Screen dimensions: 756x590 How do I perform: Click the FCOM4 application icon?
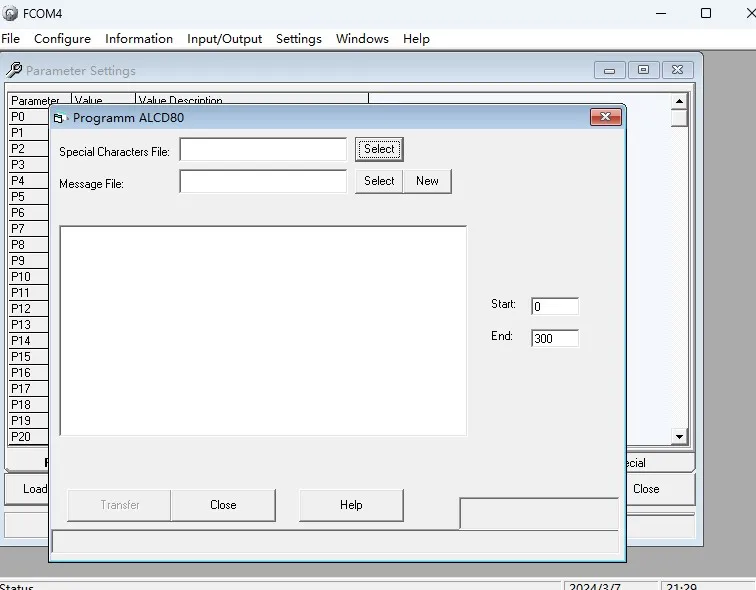click(x=10, y=14)
